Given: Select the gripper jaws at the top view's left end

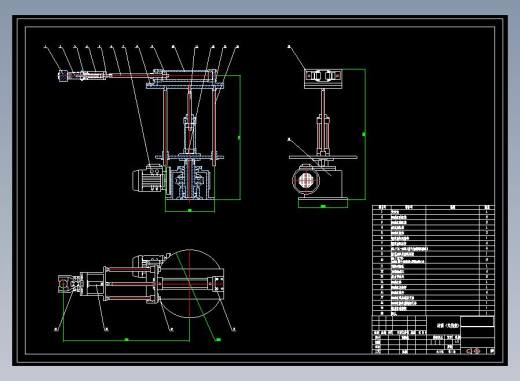Looking at the screenshot, I should [x=69, y=284].
